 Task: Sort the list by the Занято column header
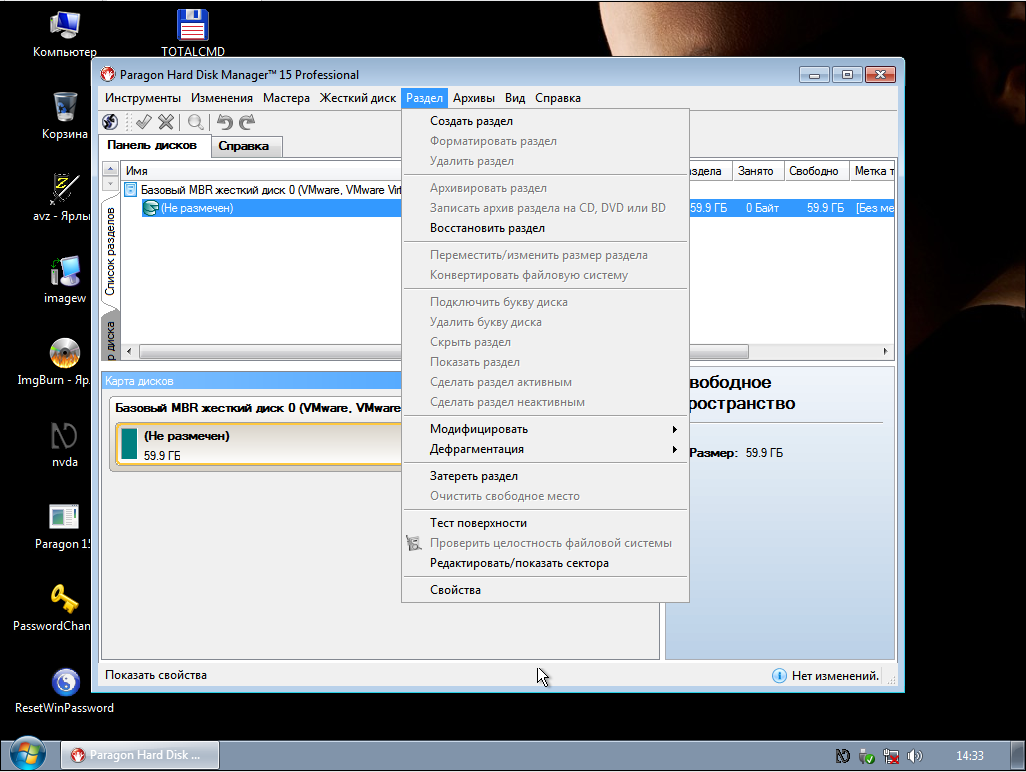pos(758,171)
